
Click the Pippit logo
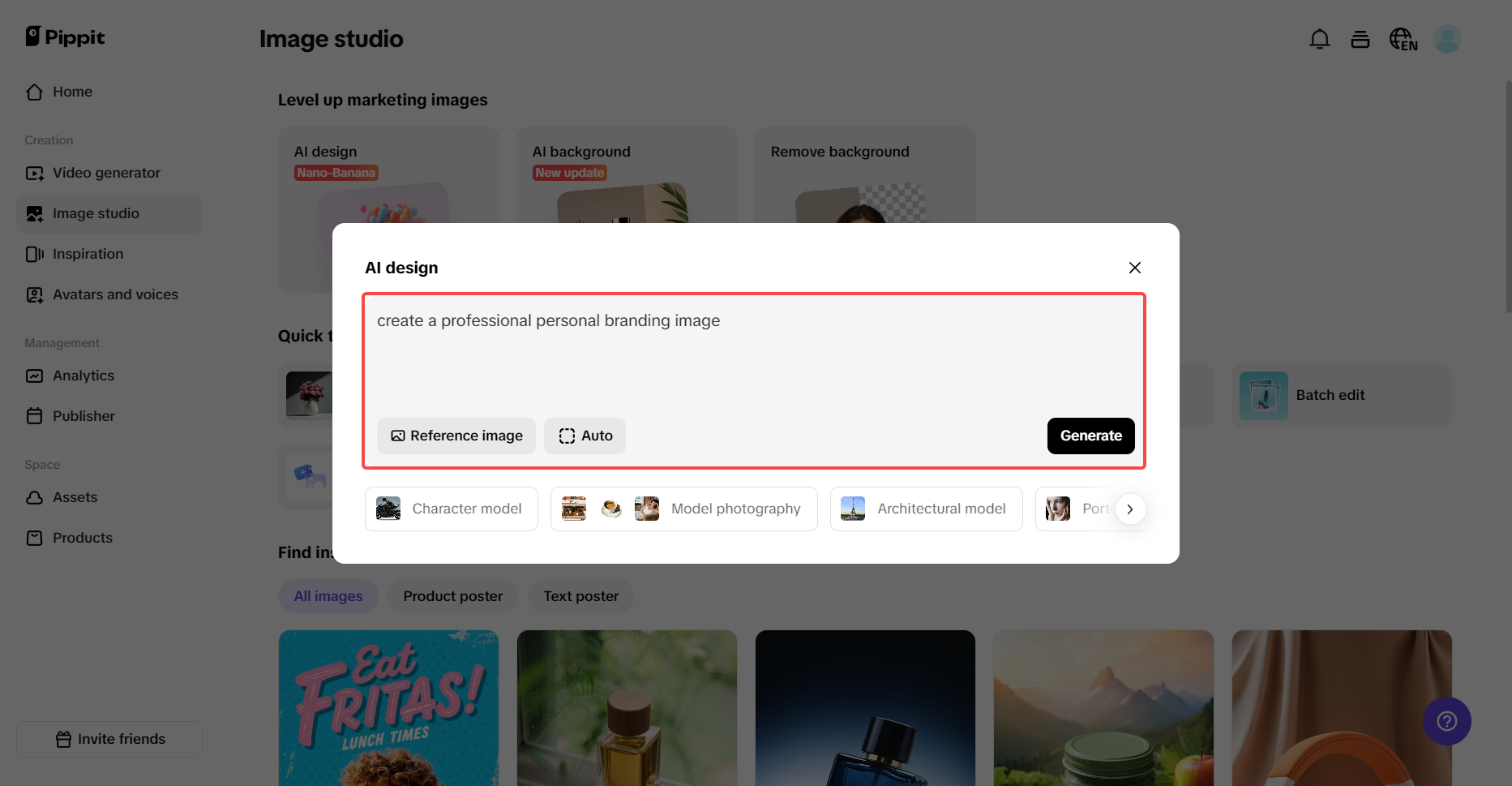coord(65,37)
